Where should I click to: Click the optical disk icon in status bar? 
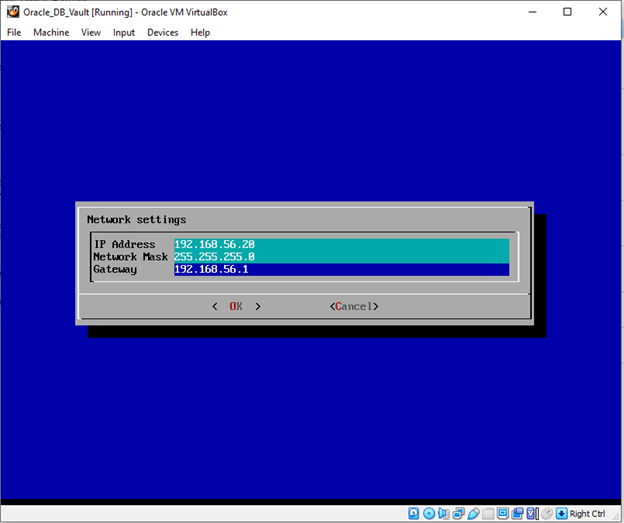429,513
